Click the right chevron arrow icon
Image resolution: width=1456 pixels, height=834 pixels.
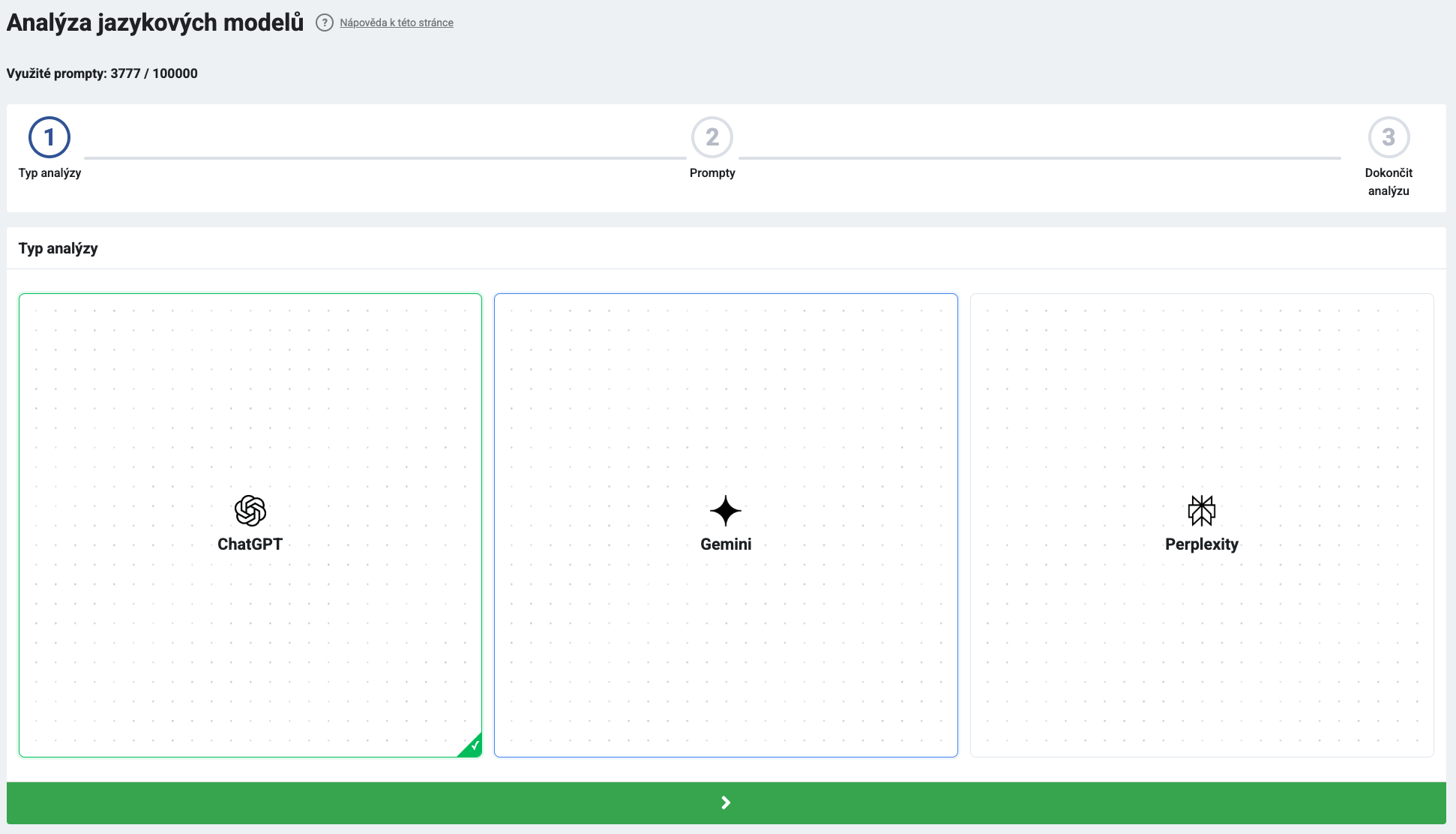point(726,802)
